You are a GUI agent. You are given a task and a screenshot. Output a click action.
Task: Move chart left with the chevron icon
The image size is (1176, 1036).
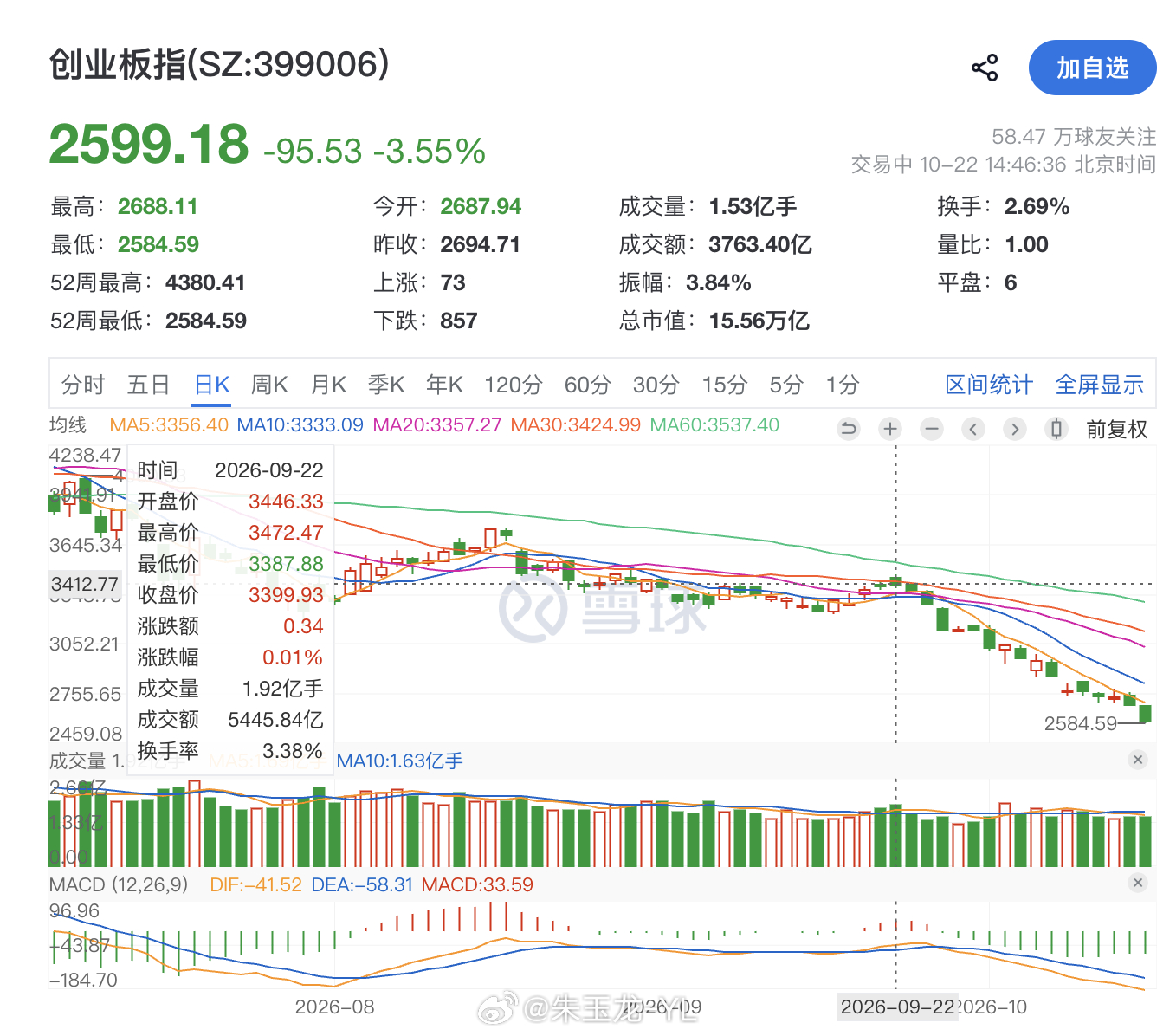[973, 428]
